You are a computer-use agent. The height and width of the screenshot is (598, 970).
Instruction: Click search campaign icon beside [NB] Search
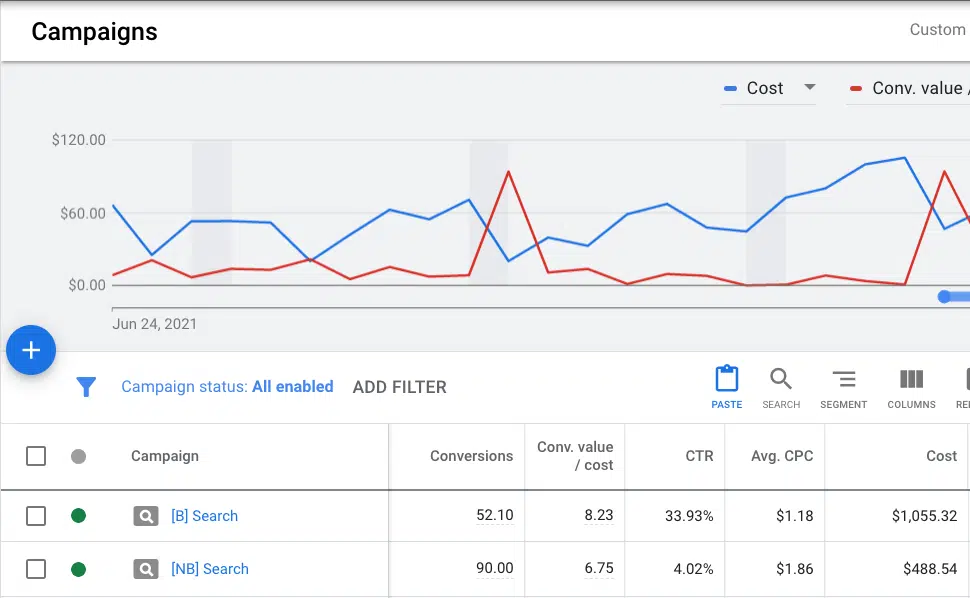(x=145, y=569)
